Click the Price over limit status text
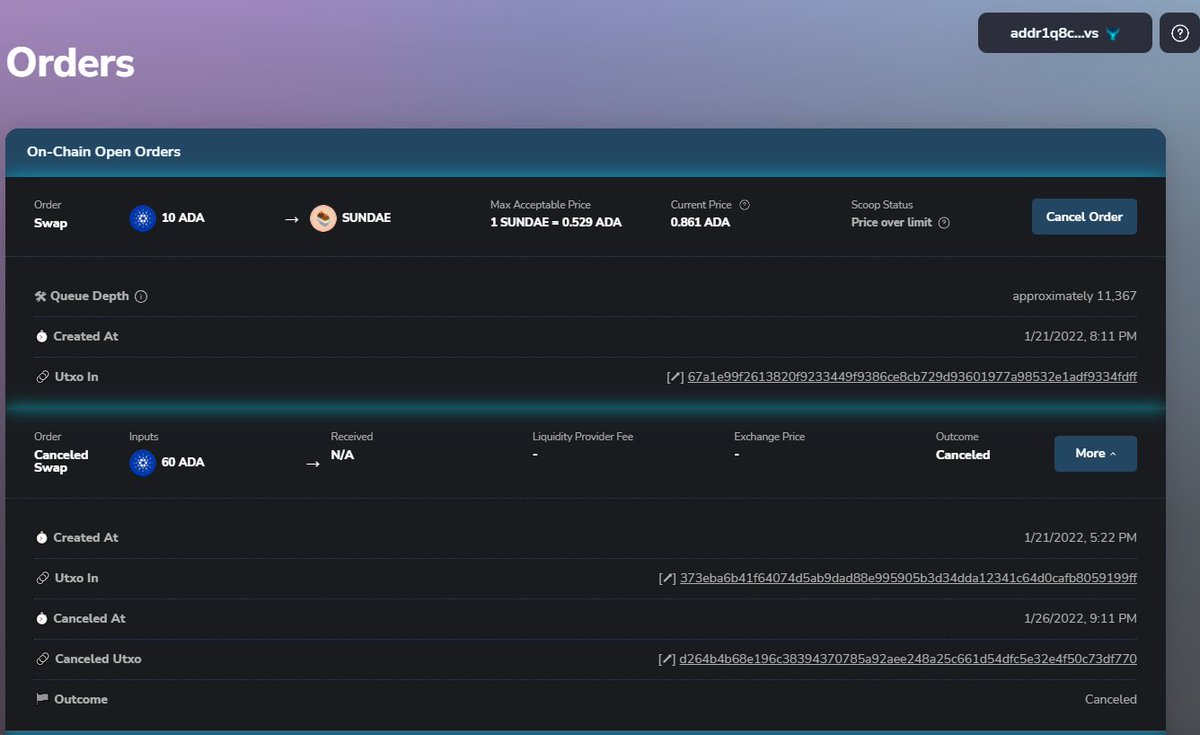 point(892,223)
